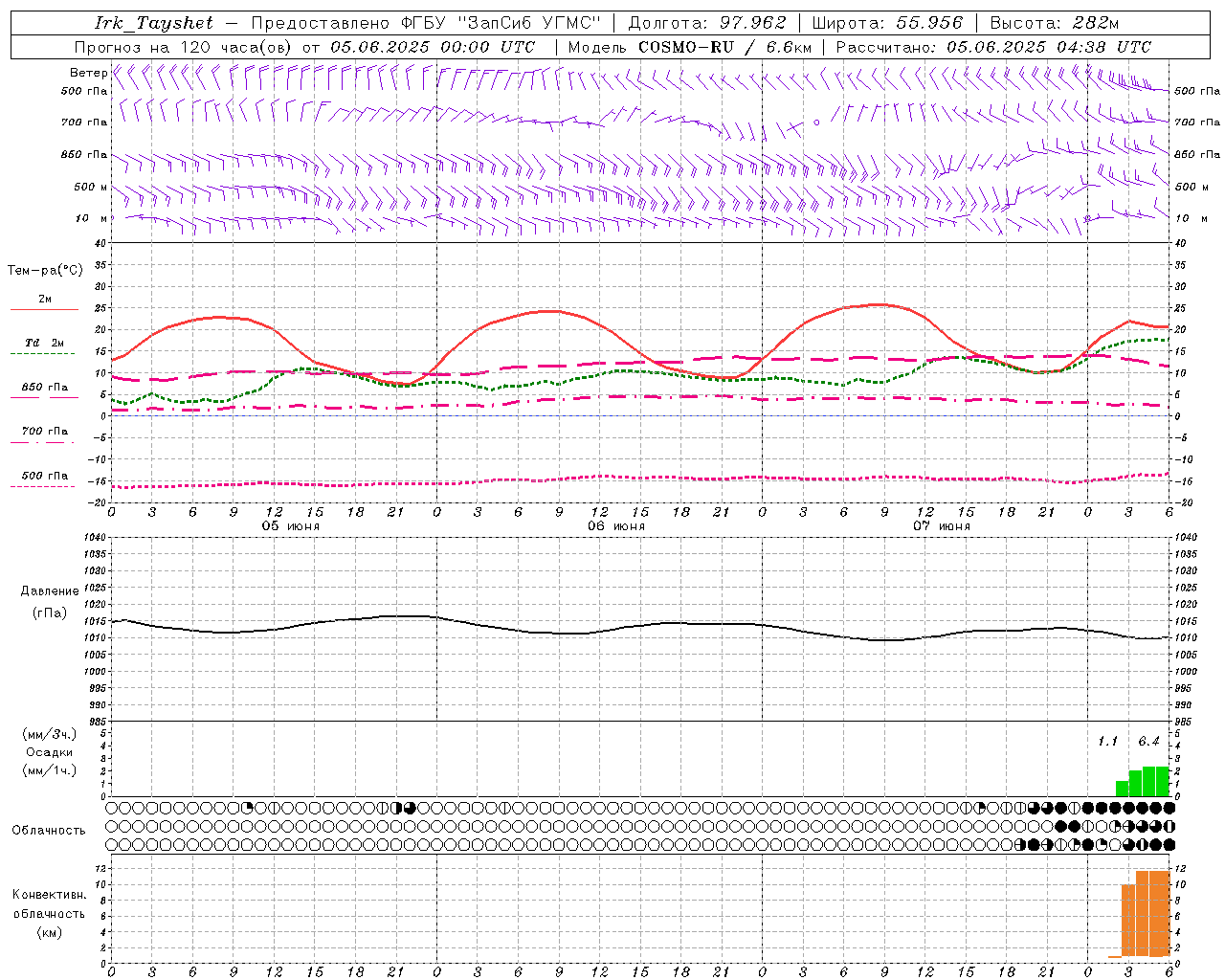Select the text Предоставлено ФГБУ "ЗапСиб УГМС"
The height and width of the screenshot is (980, 1225).
pos(426,23)
